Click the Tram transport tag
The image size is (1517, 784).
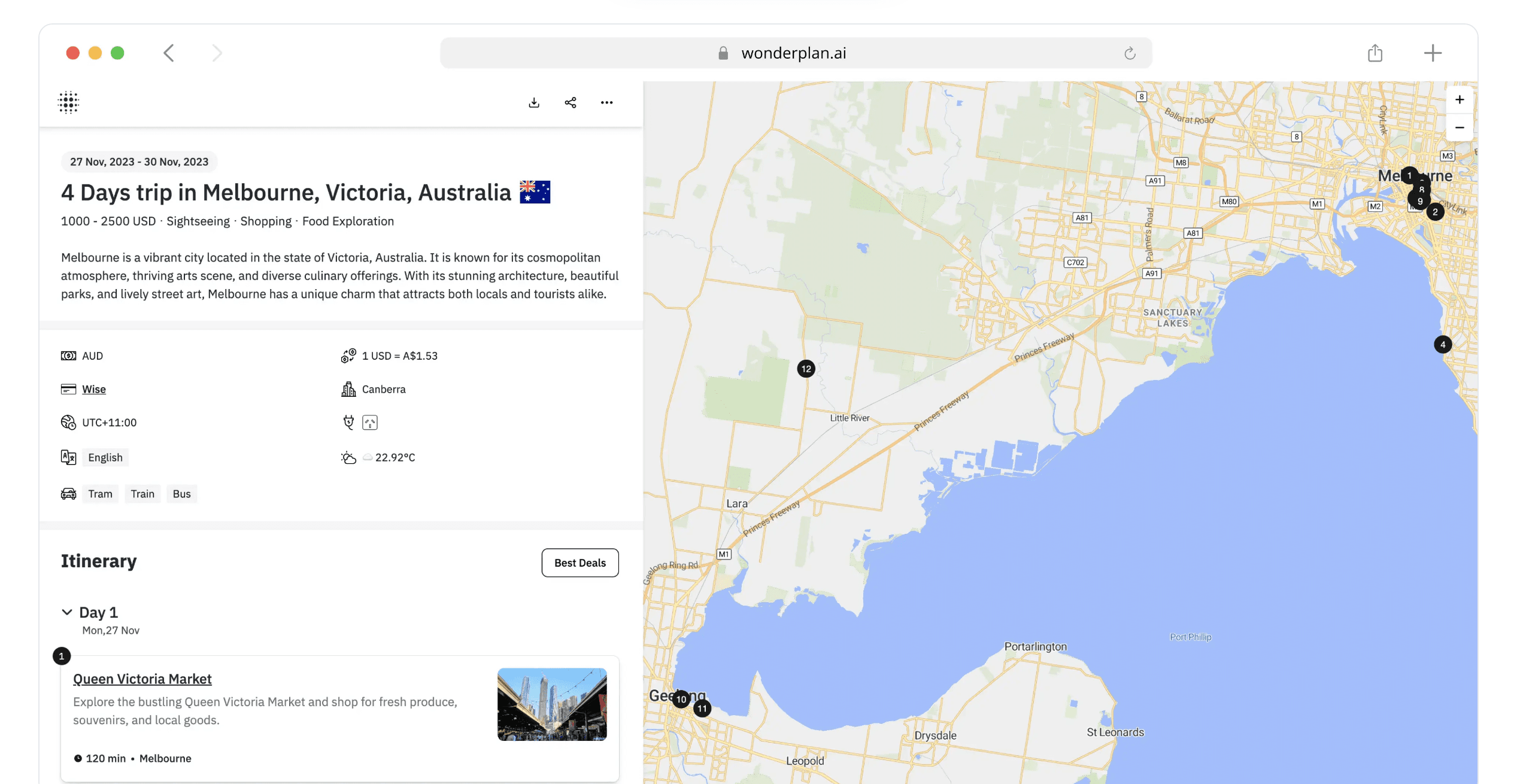[x=100, y=494]
